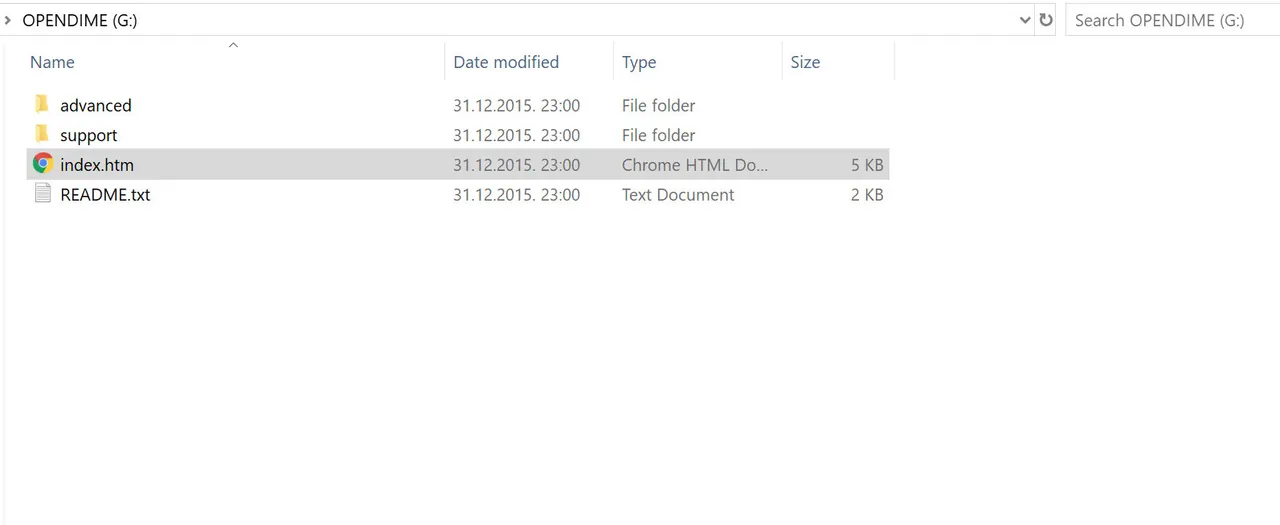
Task: Click the 2 KB size of README.txt
Action: [x=867, y=195]
